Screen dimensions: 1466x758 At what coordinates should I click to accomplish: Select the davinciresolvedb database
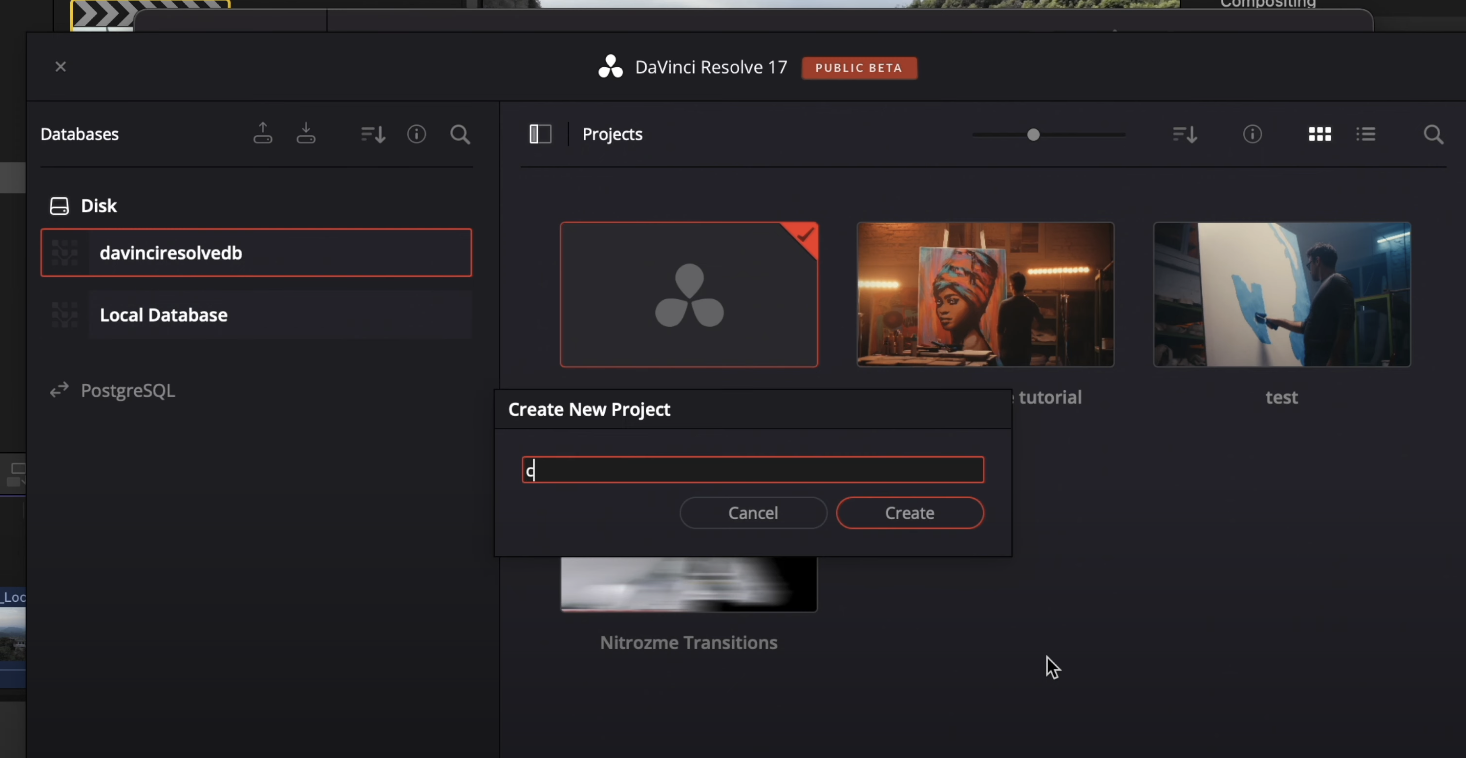pyautogui.click(x=256, y=253)
